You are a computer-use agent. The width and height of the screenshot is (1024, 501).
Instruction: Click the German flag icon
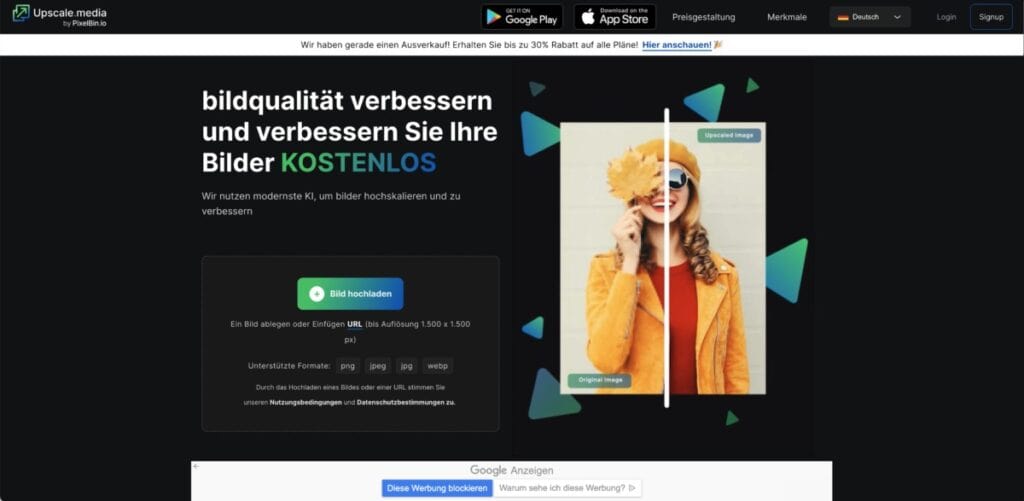[x=843, y=18]
